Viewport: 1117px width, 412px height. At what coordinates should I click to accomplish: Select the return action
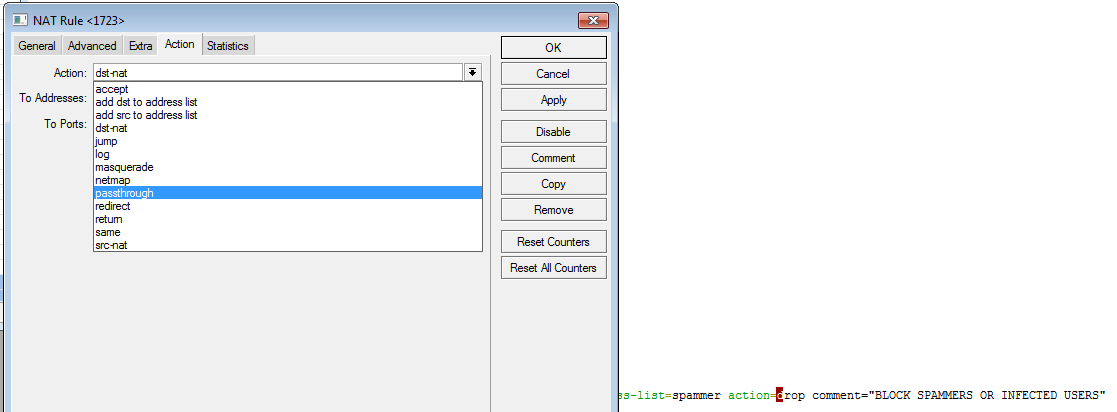(288, 219)
